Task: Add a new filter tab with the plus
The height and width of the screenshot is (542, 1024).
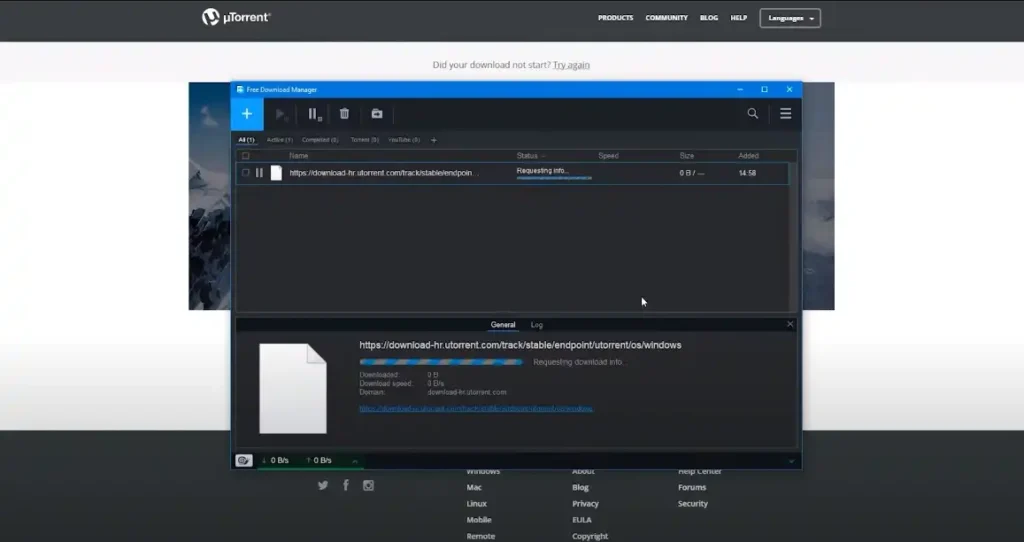Action: [x=434, y=140]
